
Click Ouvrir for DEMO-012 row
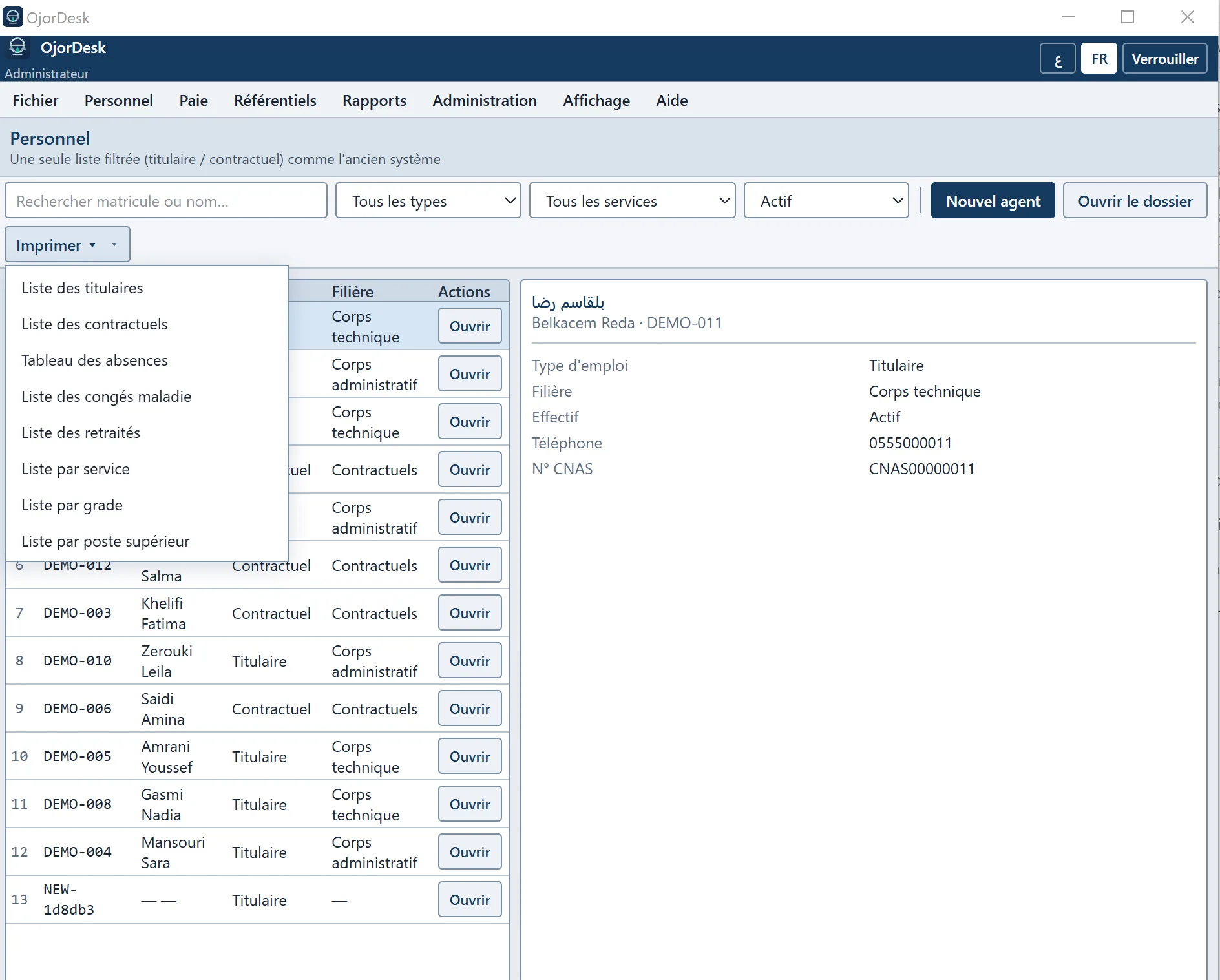[x=470, y=565]
